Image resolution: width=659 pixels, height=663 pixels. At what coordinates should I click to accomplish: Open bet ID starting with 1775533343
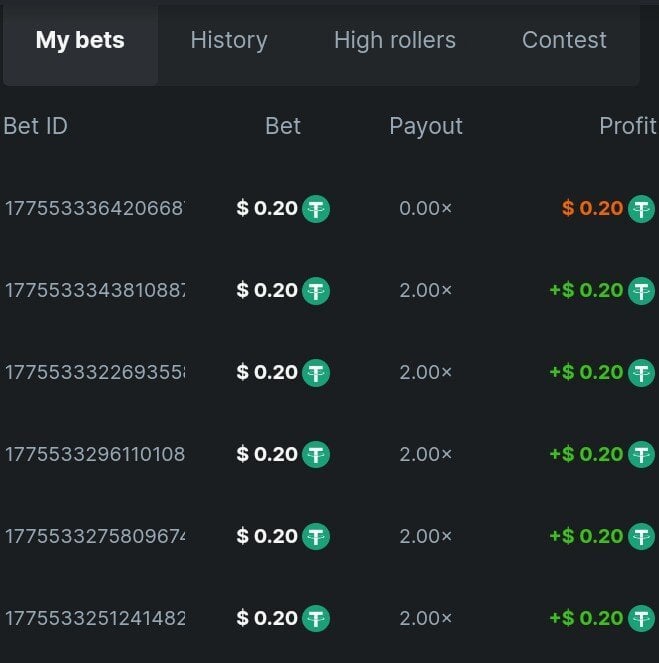[94, 291]
